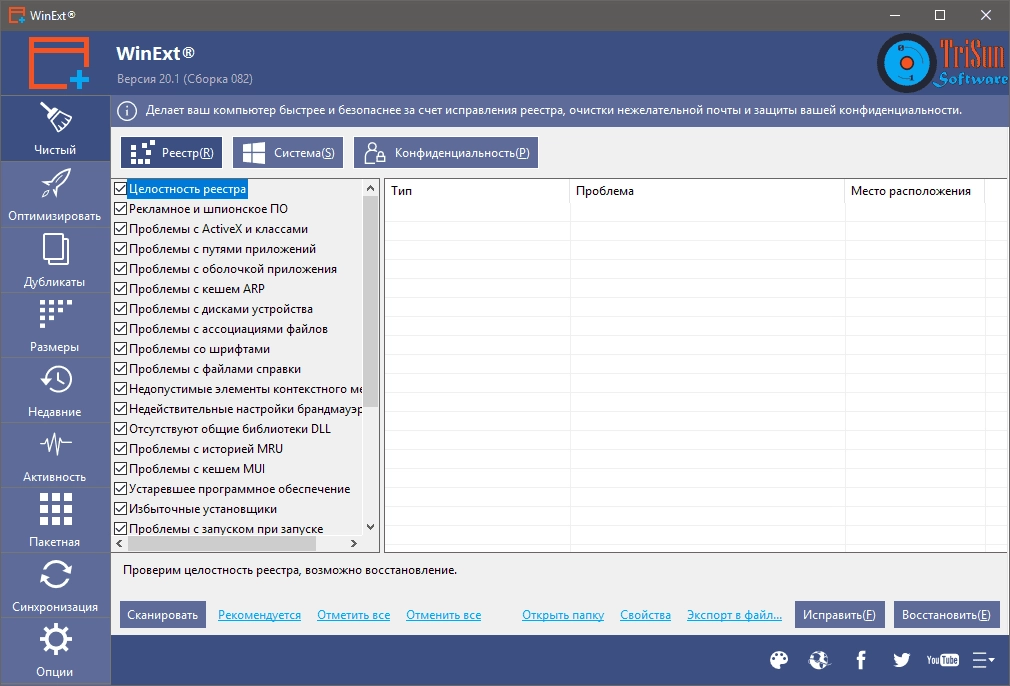
Task: Toggle Проблемы со шрифтами checkbox
Action: (x=120, y=348)
